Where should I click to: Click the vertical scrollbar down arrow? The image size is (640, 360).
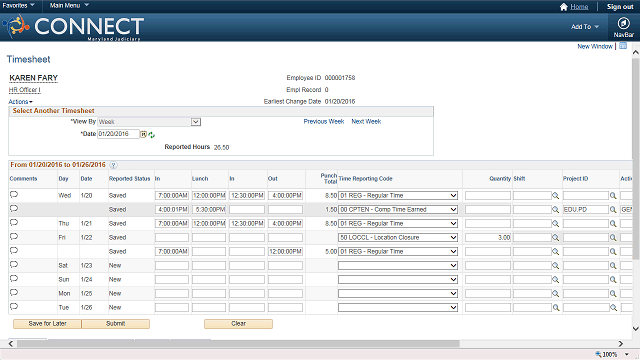click(636, 329)
